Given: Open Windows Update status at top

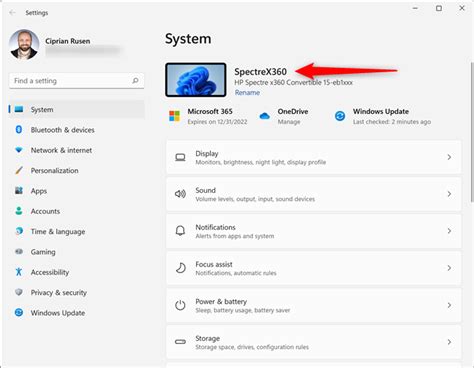Looking at the screenshot, I should 382,116.
